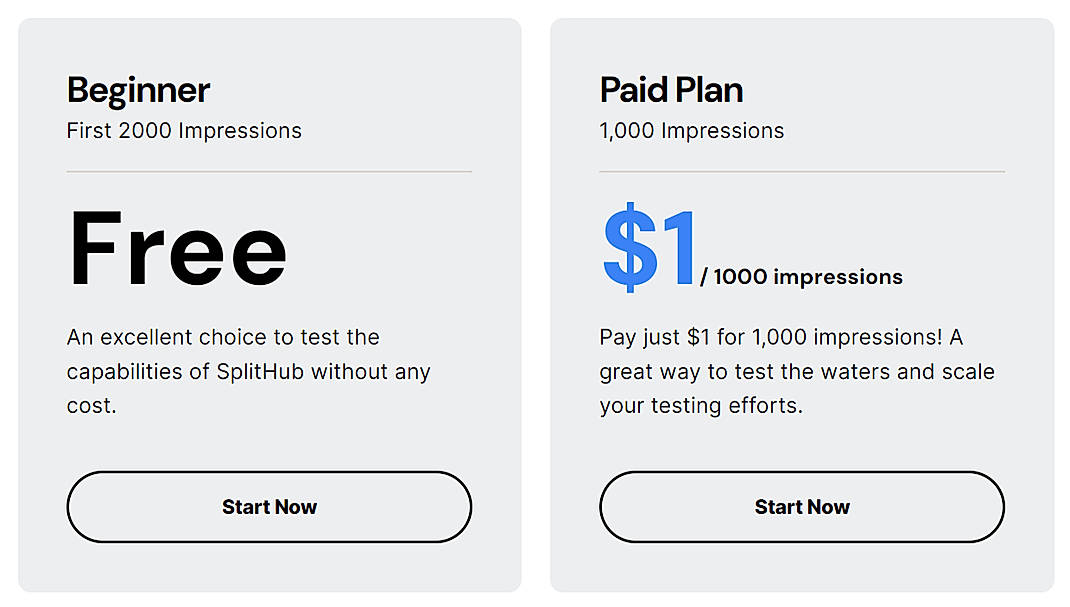1070x607 pixels.
Task: Click the Start Now label text on left button
Action: click(x=268, y=507)
